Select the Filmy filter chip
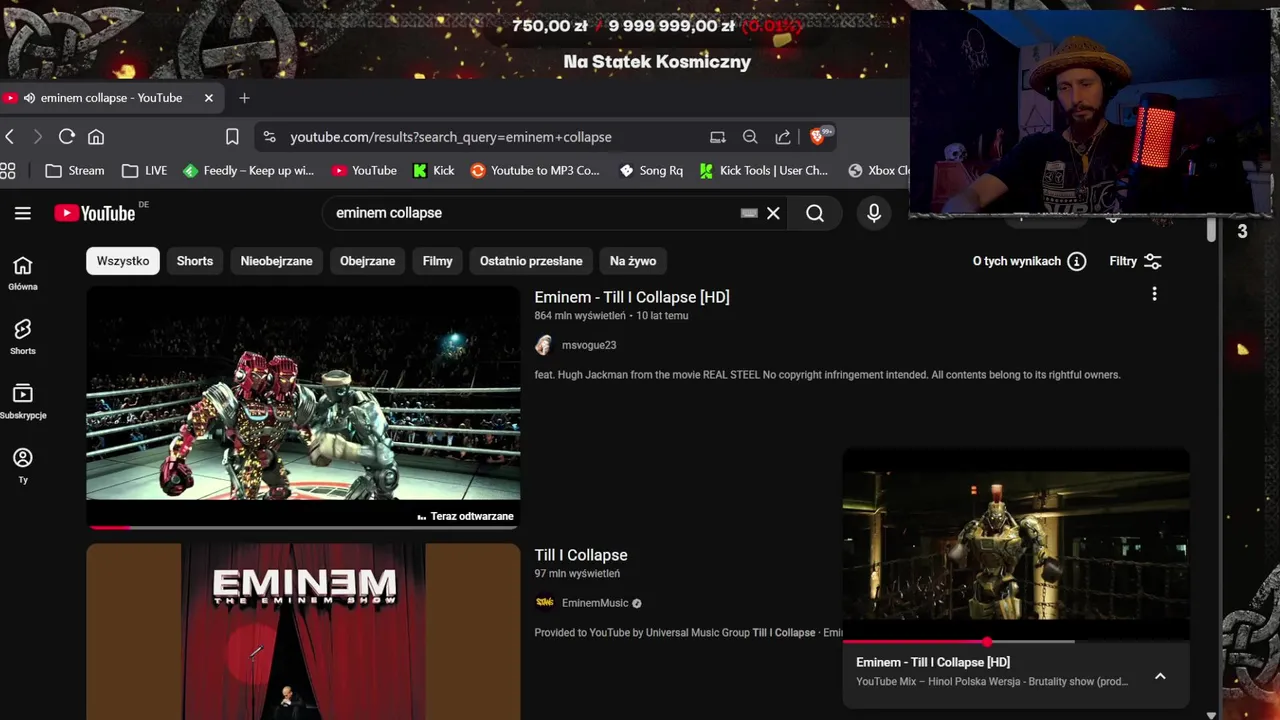Viewport: 1280px width, 720px height. coord(437,261)
